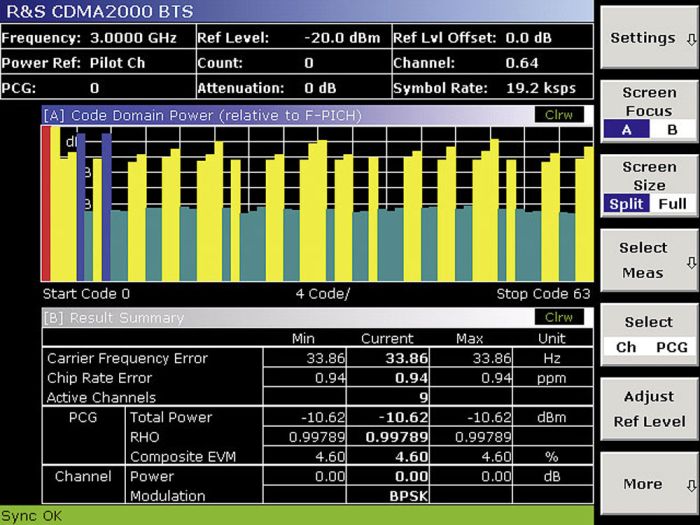
Task: Click the 4 Code/ scale label
Action: point(323,294)
